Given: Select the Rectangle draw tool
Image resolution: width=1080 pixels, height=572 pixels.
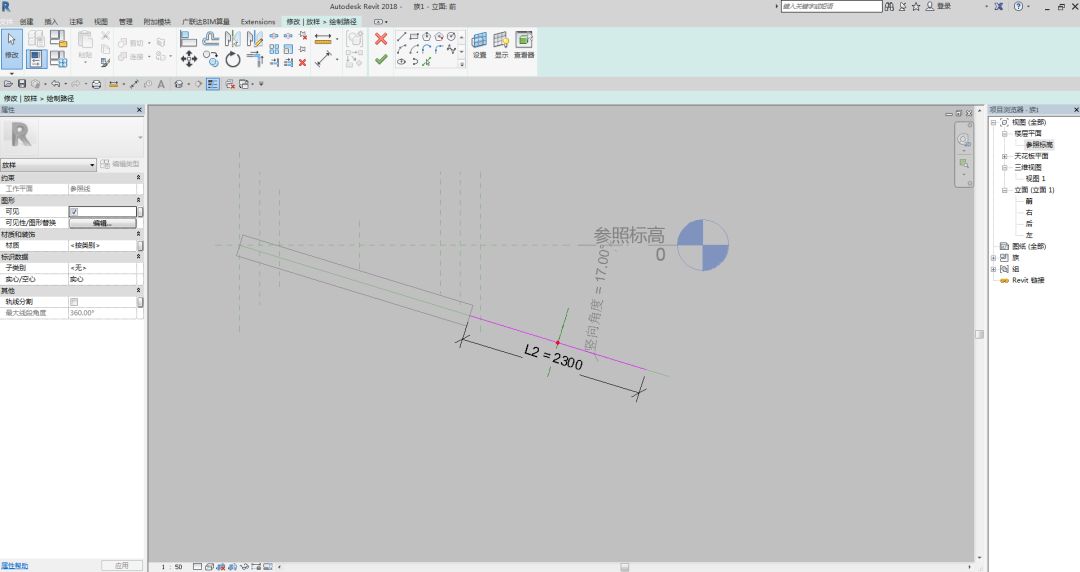Looking at the screenshot, I should (x=414, y=37).
